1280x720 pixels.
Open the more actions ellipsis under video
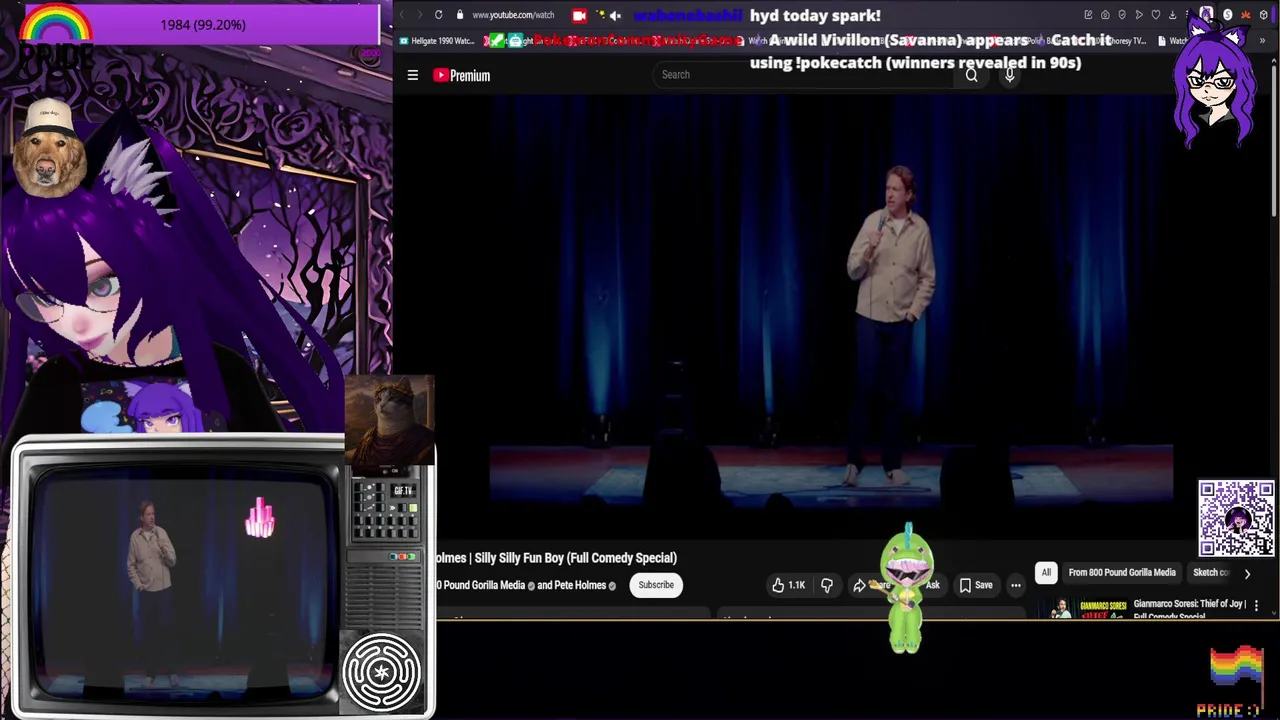pyautogui.click(x=1015, y=585)
